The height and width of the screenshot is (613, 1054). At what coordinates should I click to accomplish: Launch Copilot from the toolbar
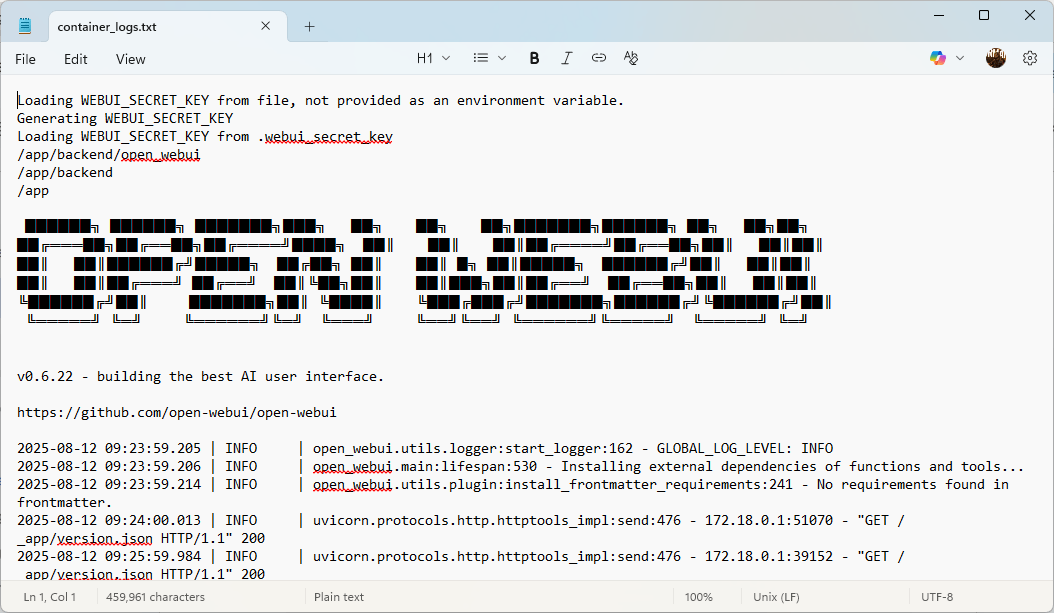[x=938, y=58]
